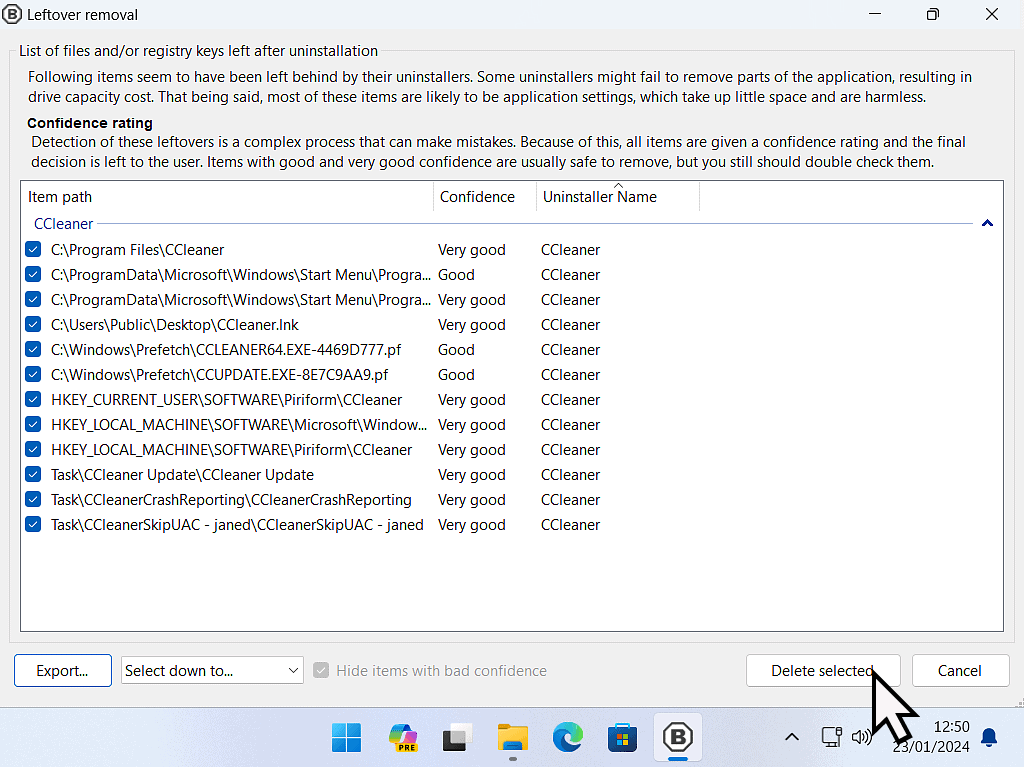The image size is (1024, 767).
Task: Click the volume speaker tray icon
Action: click(860, 738)
